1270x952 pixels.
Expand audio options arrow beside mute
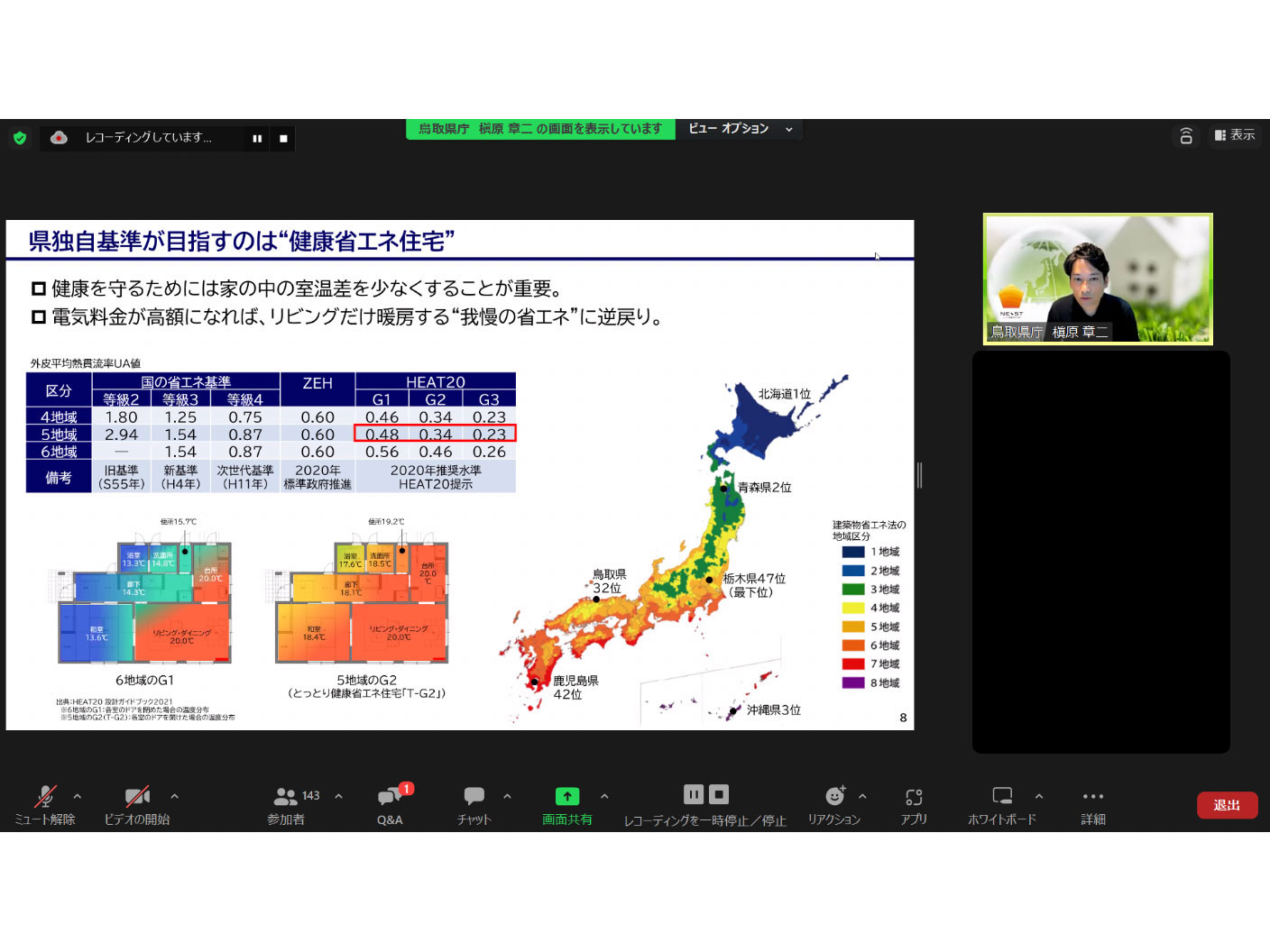(78, 796)
